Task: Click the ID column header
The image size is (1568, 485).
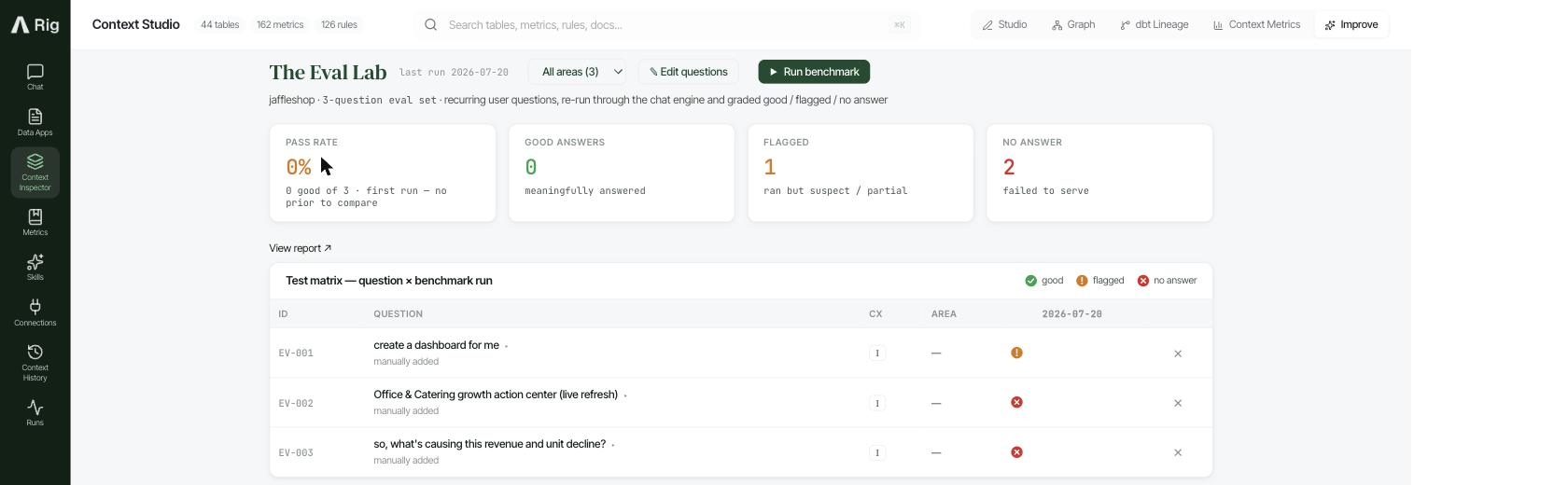Action: pos(283,314)
